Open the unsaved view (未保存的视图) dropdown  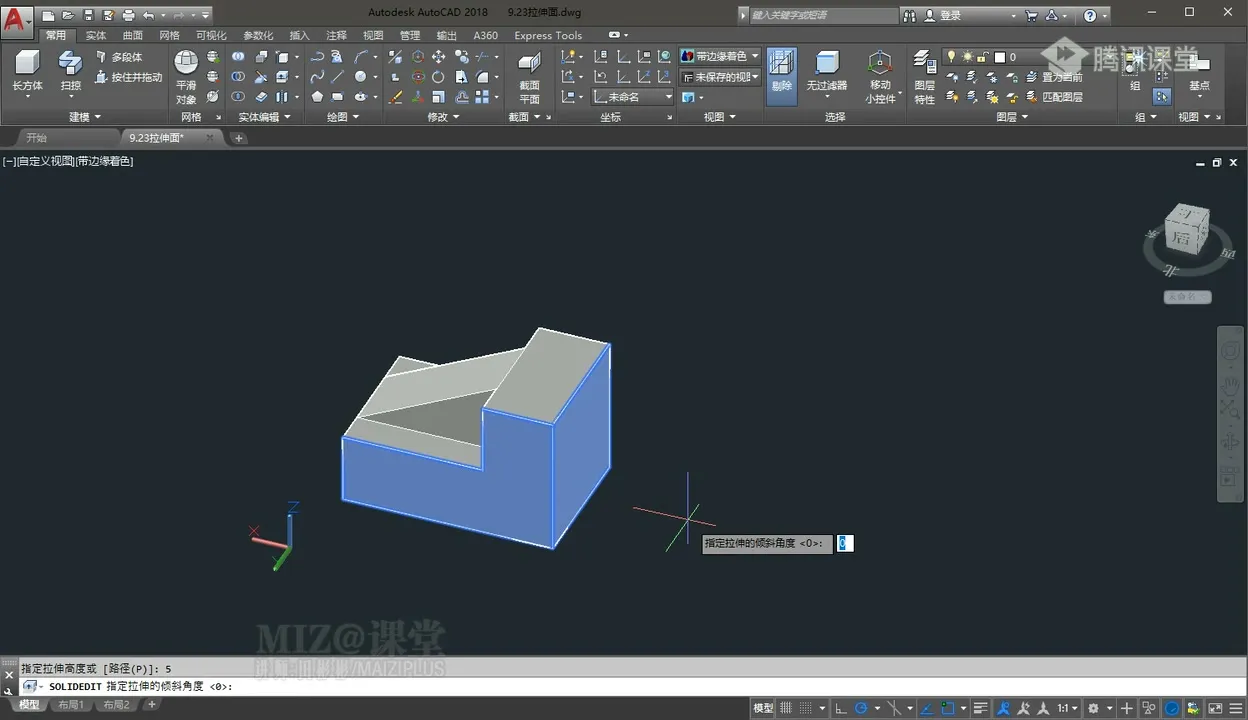[x=720, y=77]
